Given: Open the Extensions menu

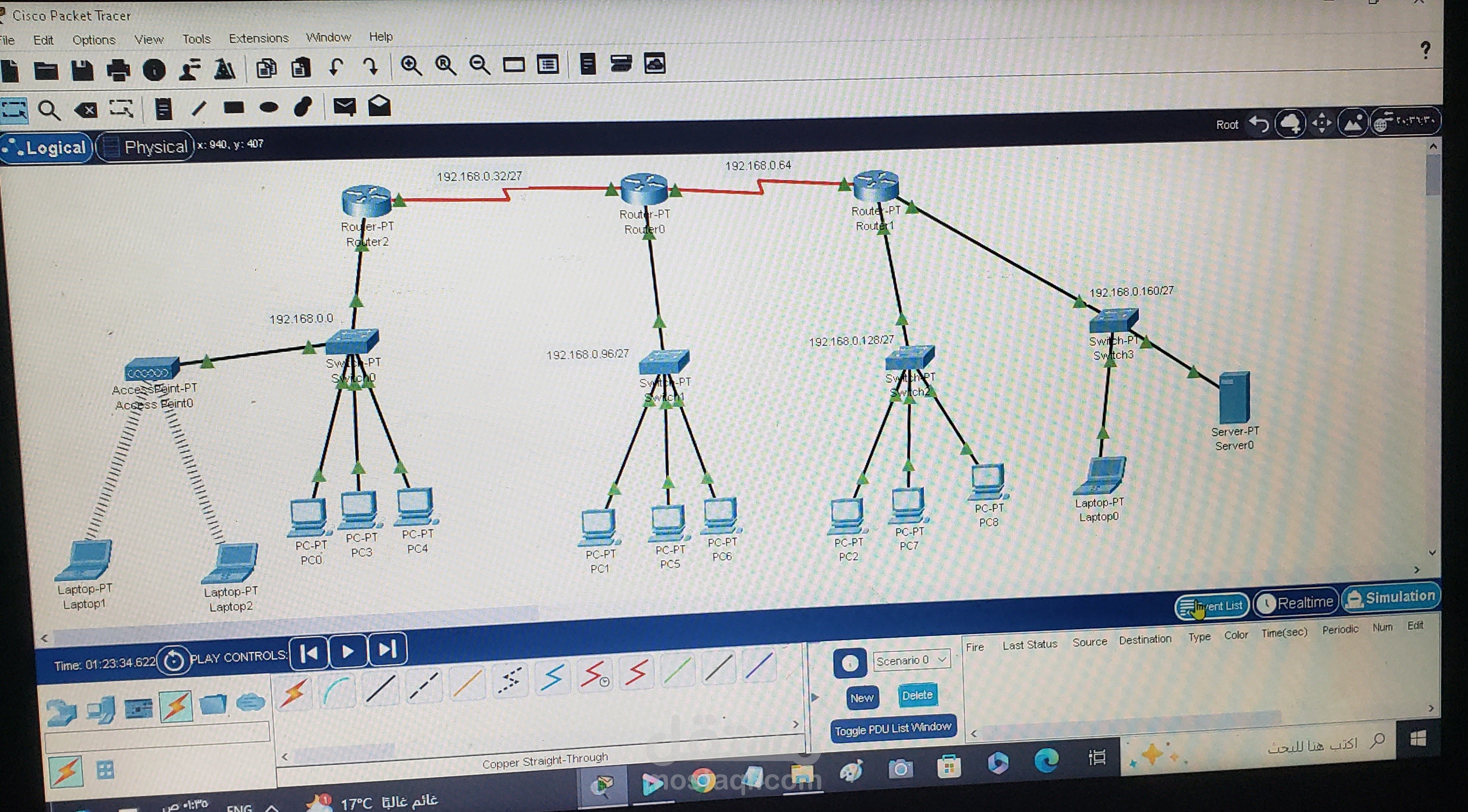Looking at the screenshot, I should [259, 38].
